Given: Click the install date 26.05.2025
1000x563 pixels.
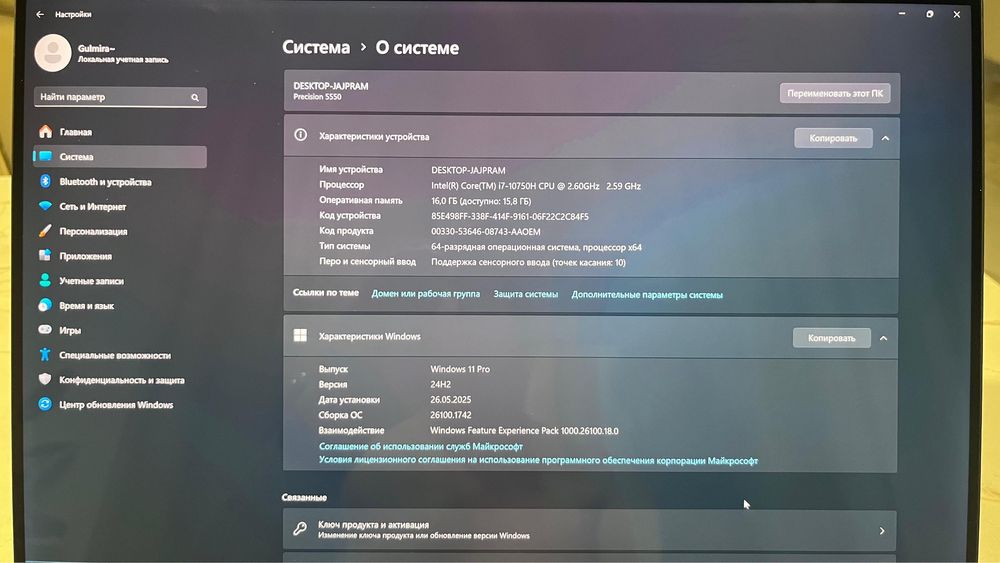Looking at the screenshot, I should (450, 400).
